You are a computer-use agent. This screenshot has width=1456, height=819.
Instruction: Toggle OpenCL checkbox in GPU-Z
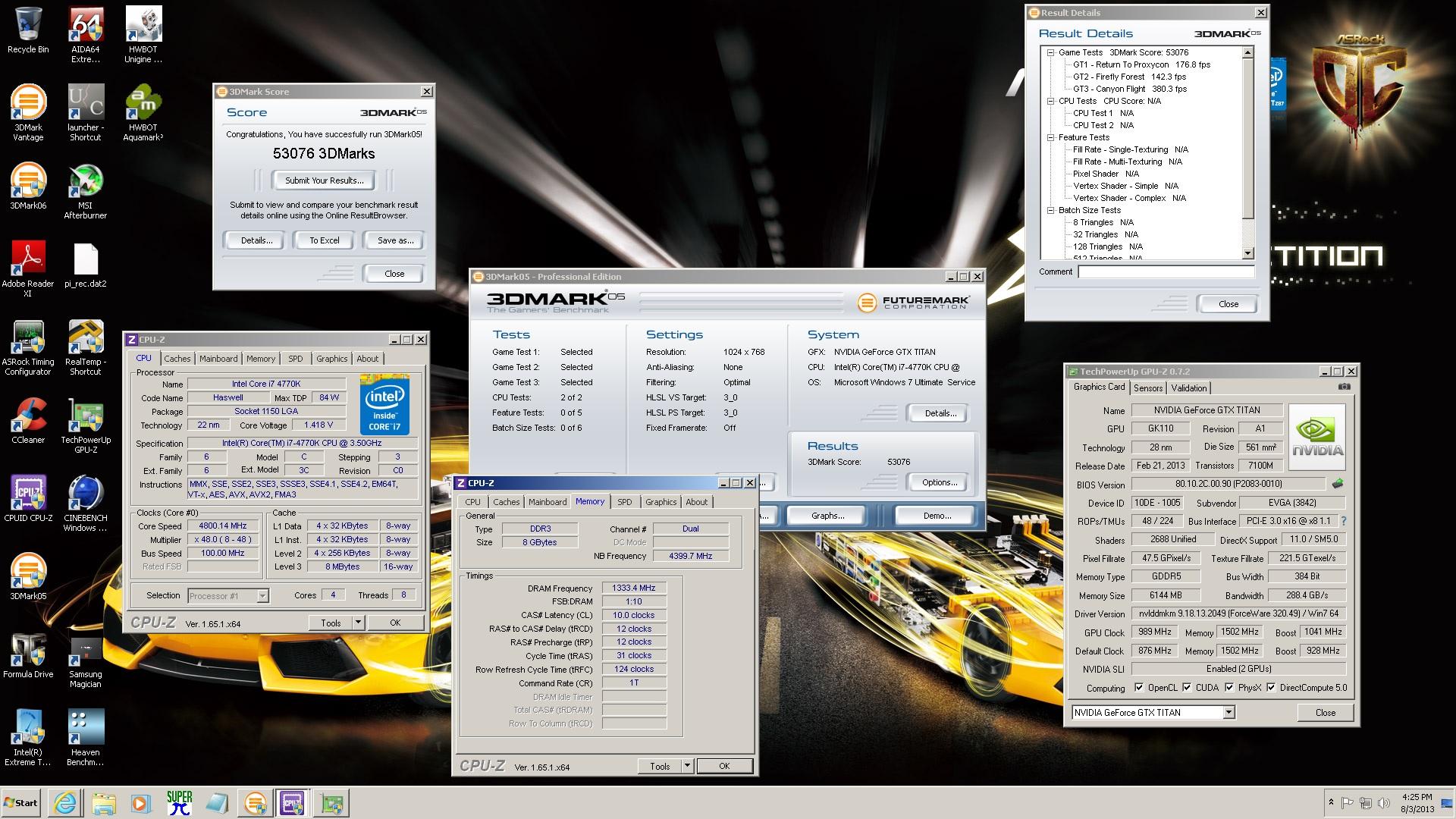click(x=1139, y=688)
